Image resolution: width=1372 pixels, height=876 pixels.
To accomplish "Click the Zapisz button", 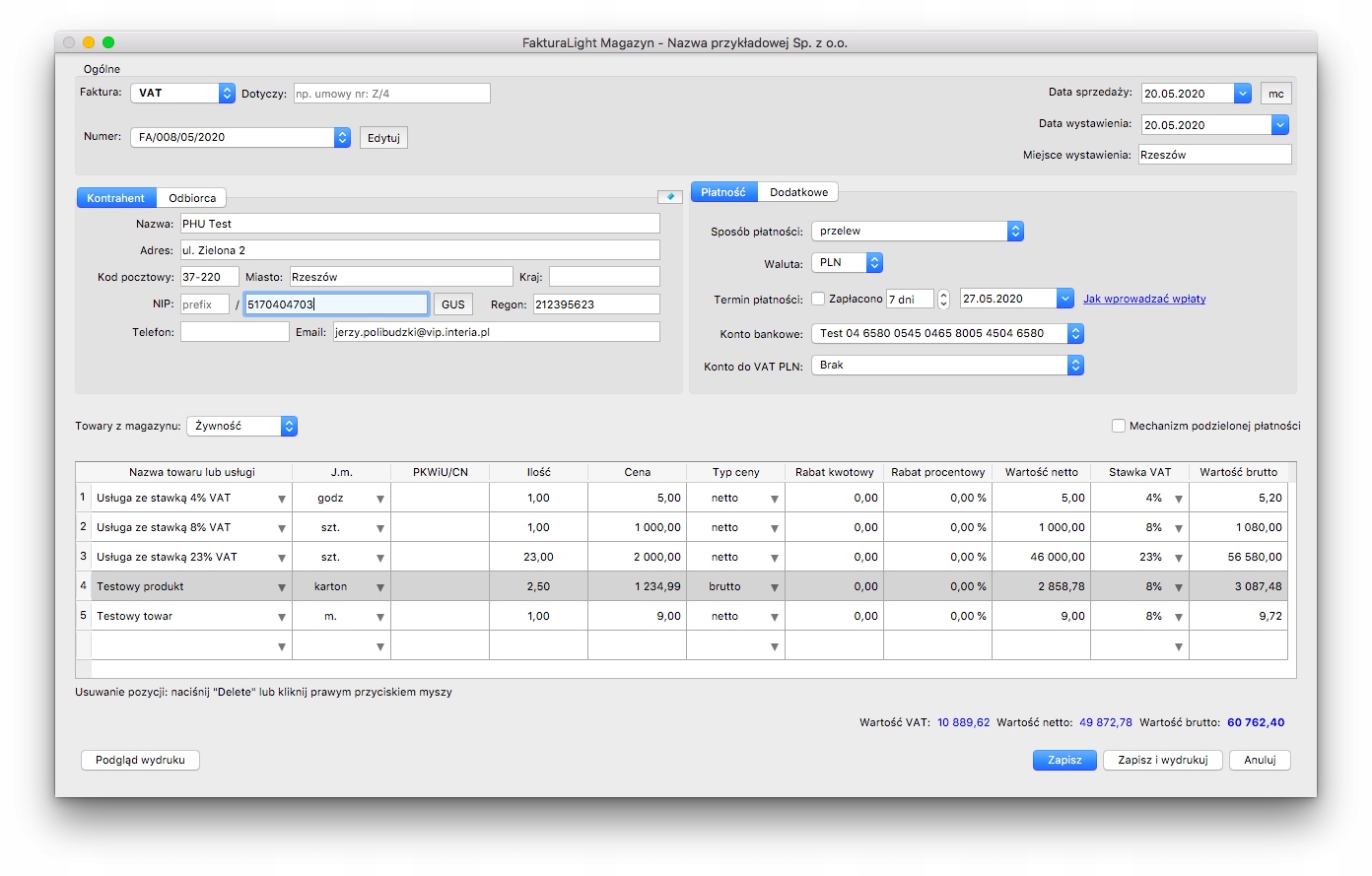I will (x=1064, y=760).
